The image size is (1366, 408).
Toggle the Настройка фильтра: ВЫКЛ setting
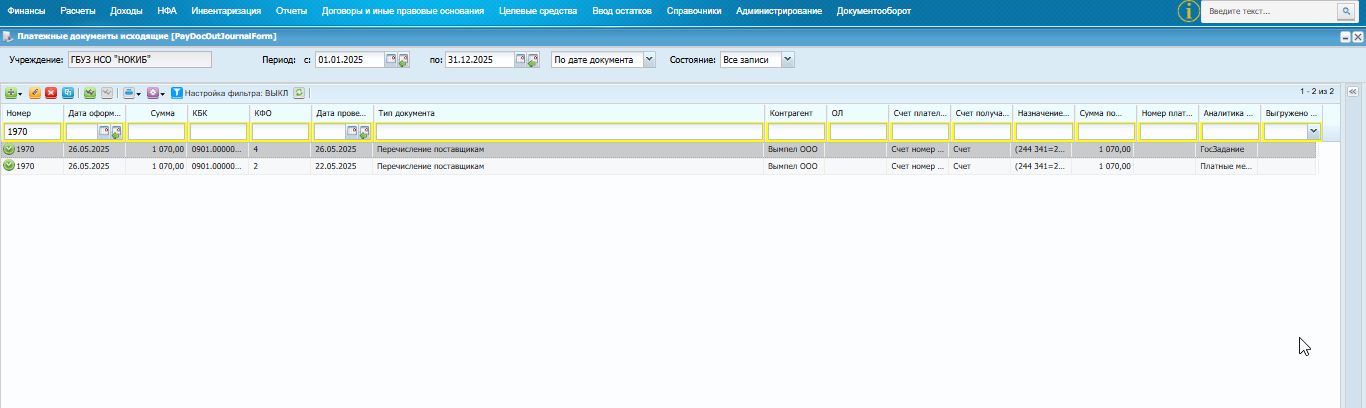coord(236,93)
